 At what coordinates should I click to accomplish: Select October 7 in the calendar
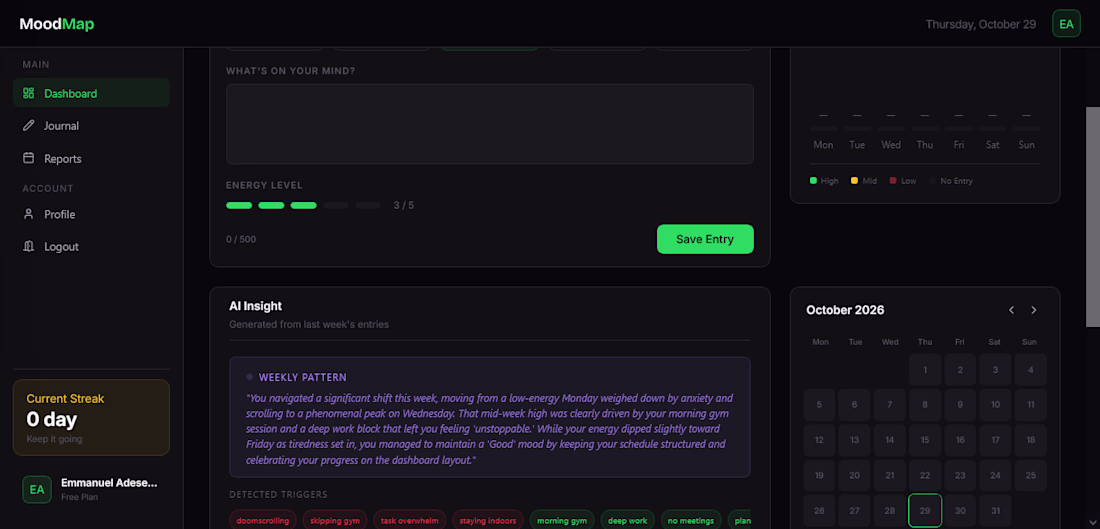pyautogui.click(x=890, y=405)
